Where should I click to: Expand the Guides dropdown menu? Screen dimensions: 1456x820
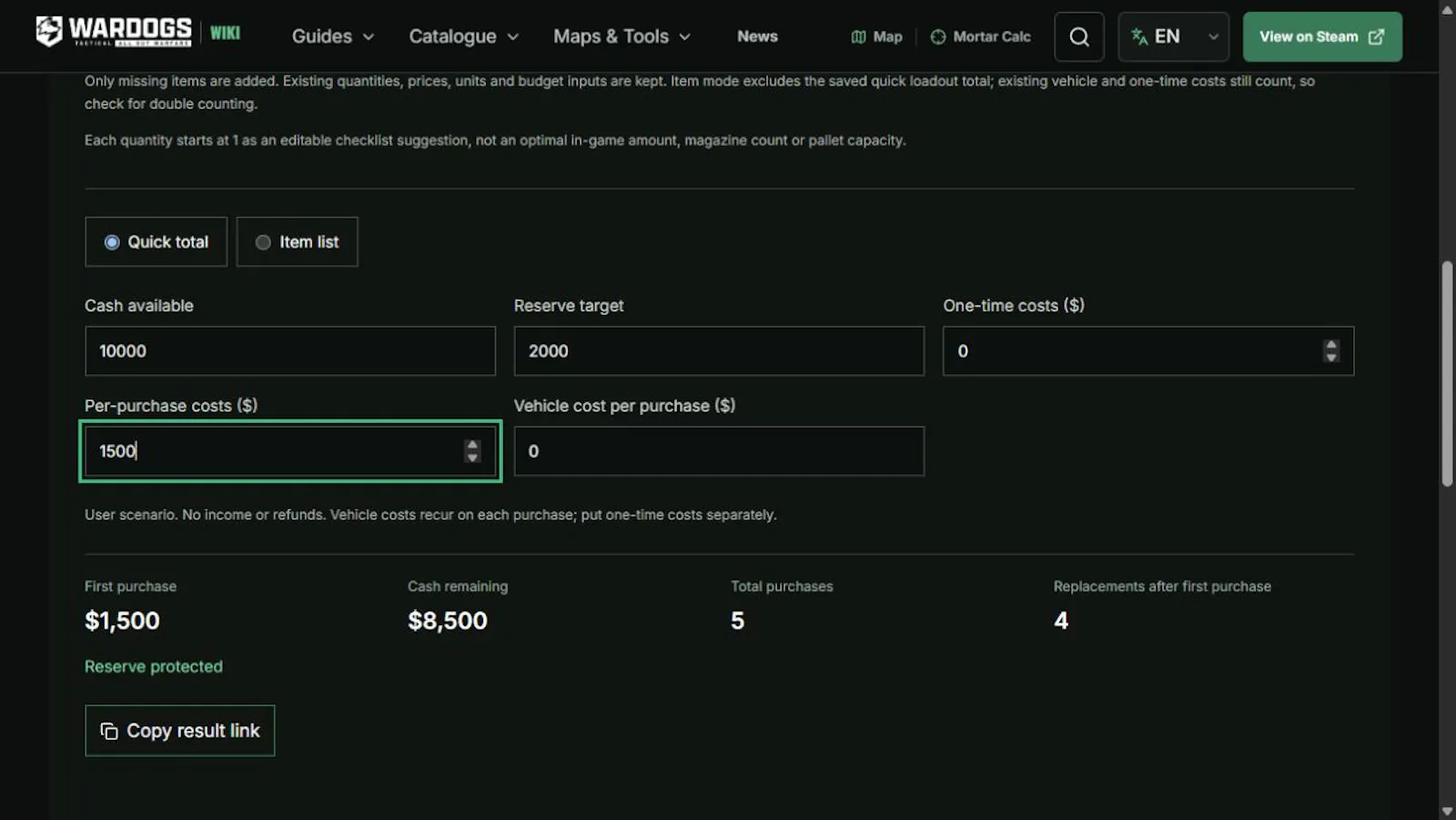333,36
